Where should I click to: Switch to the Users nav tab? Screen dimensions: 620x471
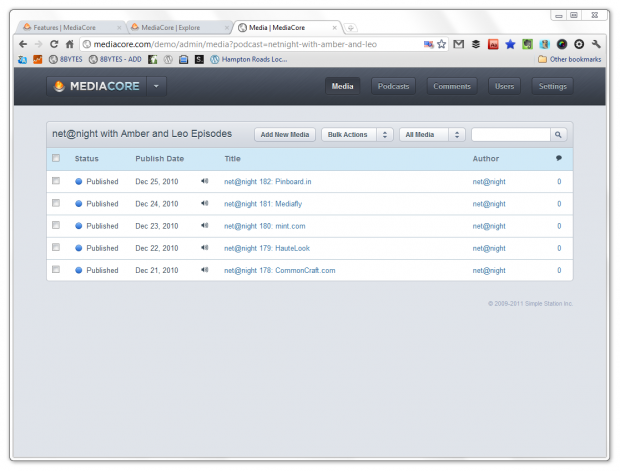click(505, 86)
